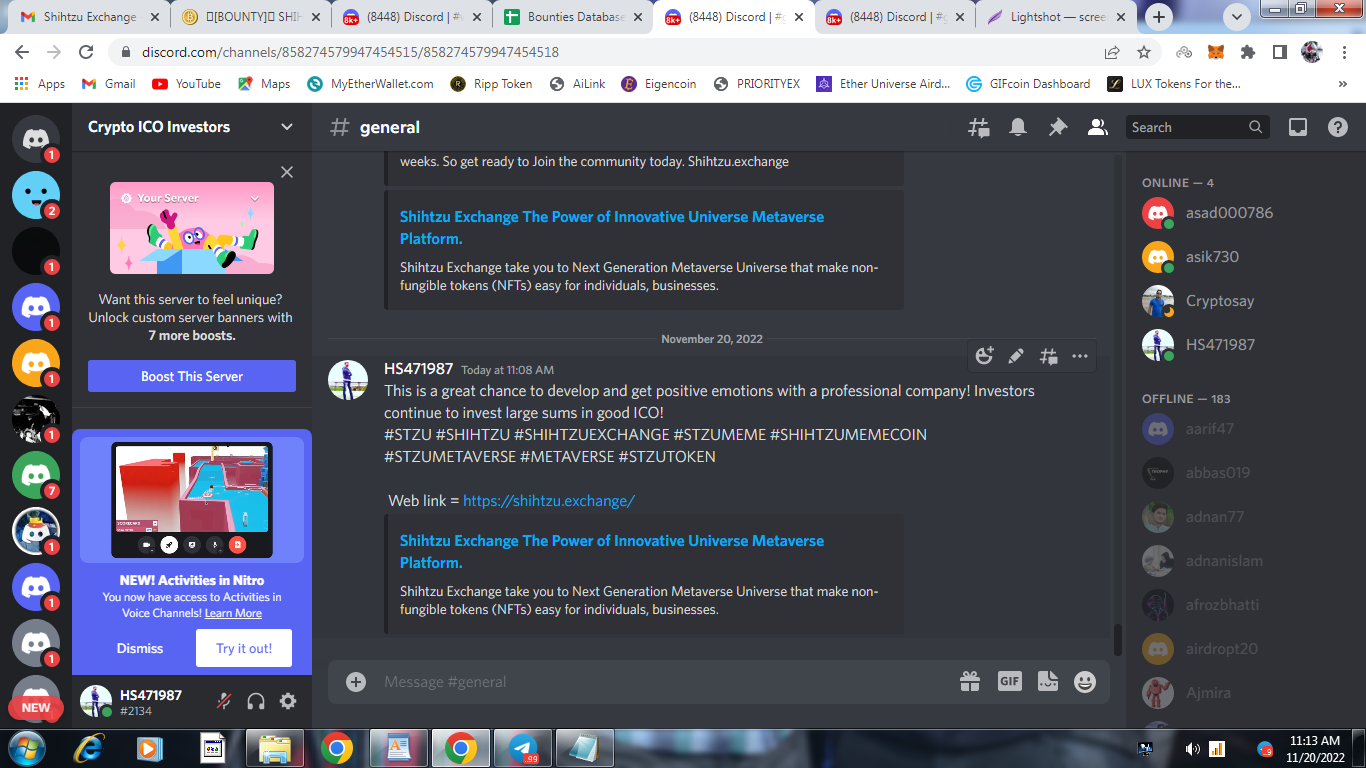Image resolution: width=1366 pixels, height=768 pixels.
Task: Open upper Shihtzu Exchange embed title link
Action: click(612, 227)
